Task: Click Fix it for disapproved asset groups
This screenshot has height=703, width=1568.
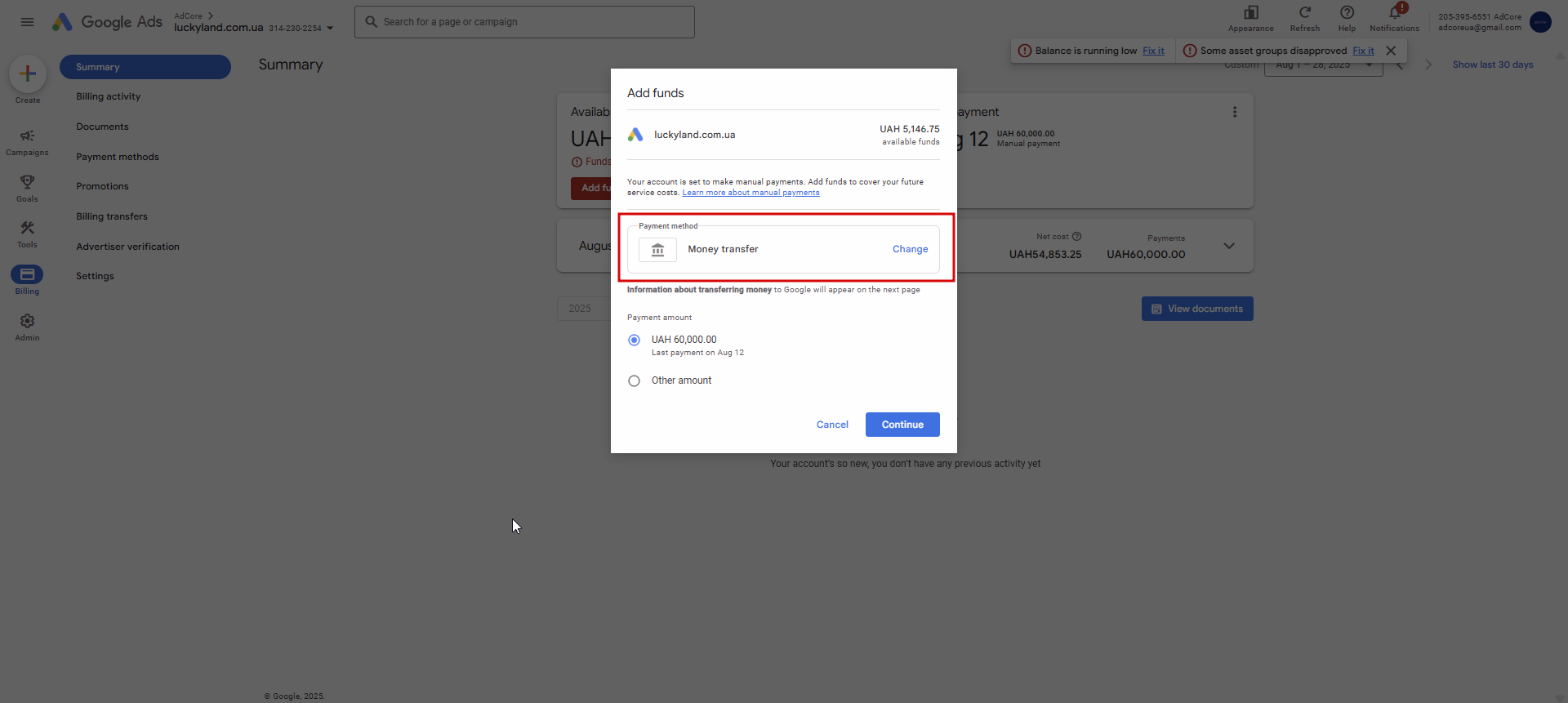Action: coord(1363,51)
